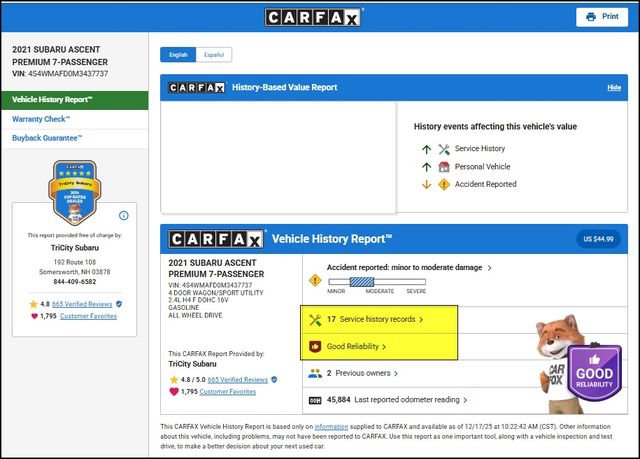Click the accident warning diamond icon
The width and height of the screenshot is (640, 459).
click(315, 280)
